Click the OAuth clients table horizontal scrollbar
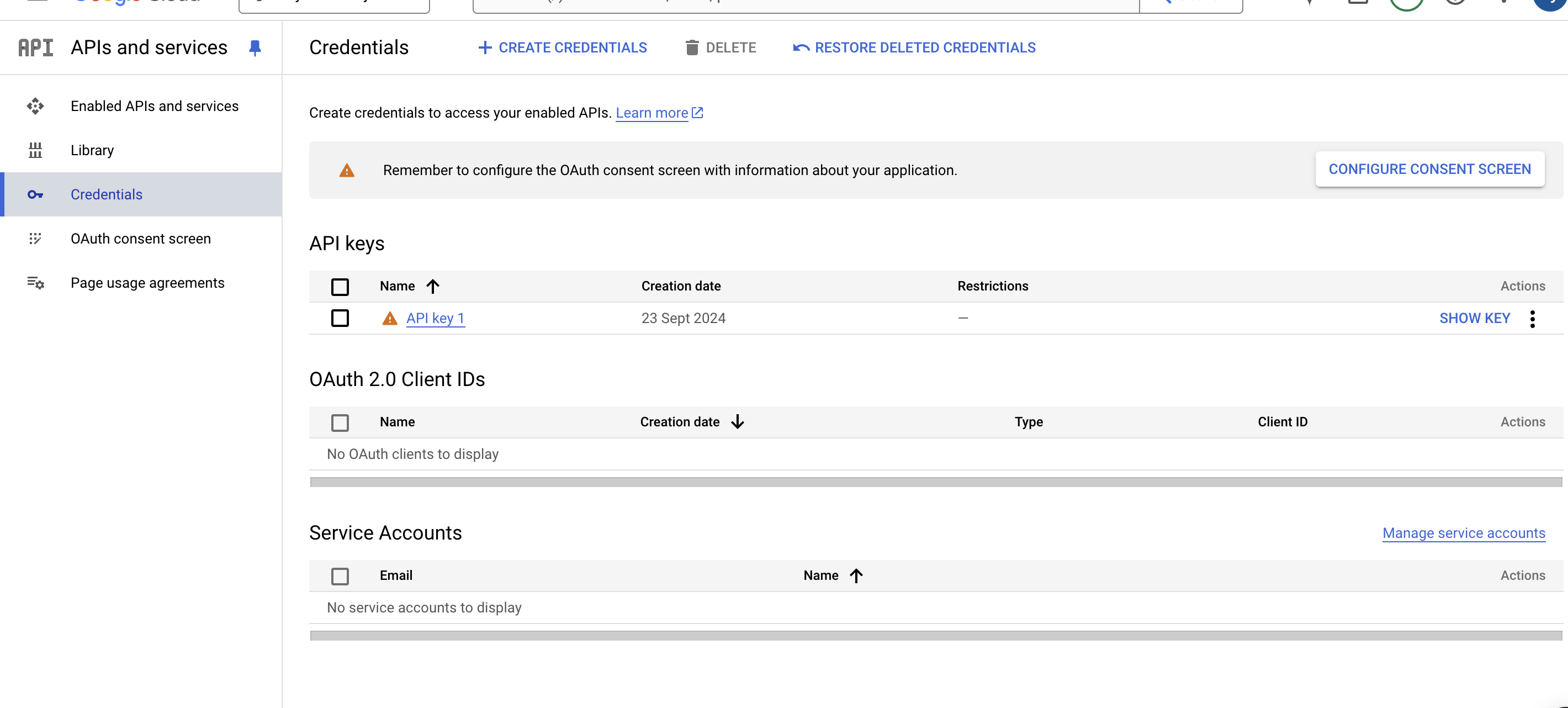 [x=936, y=482]
